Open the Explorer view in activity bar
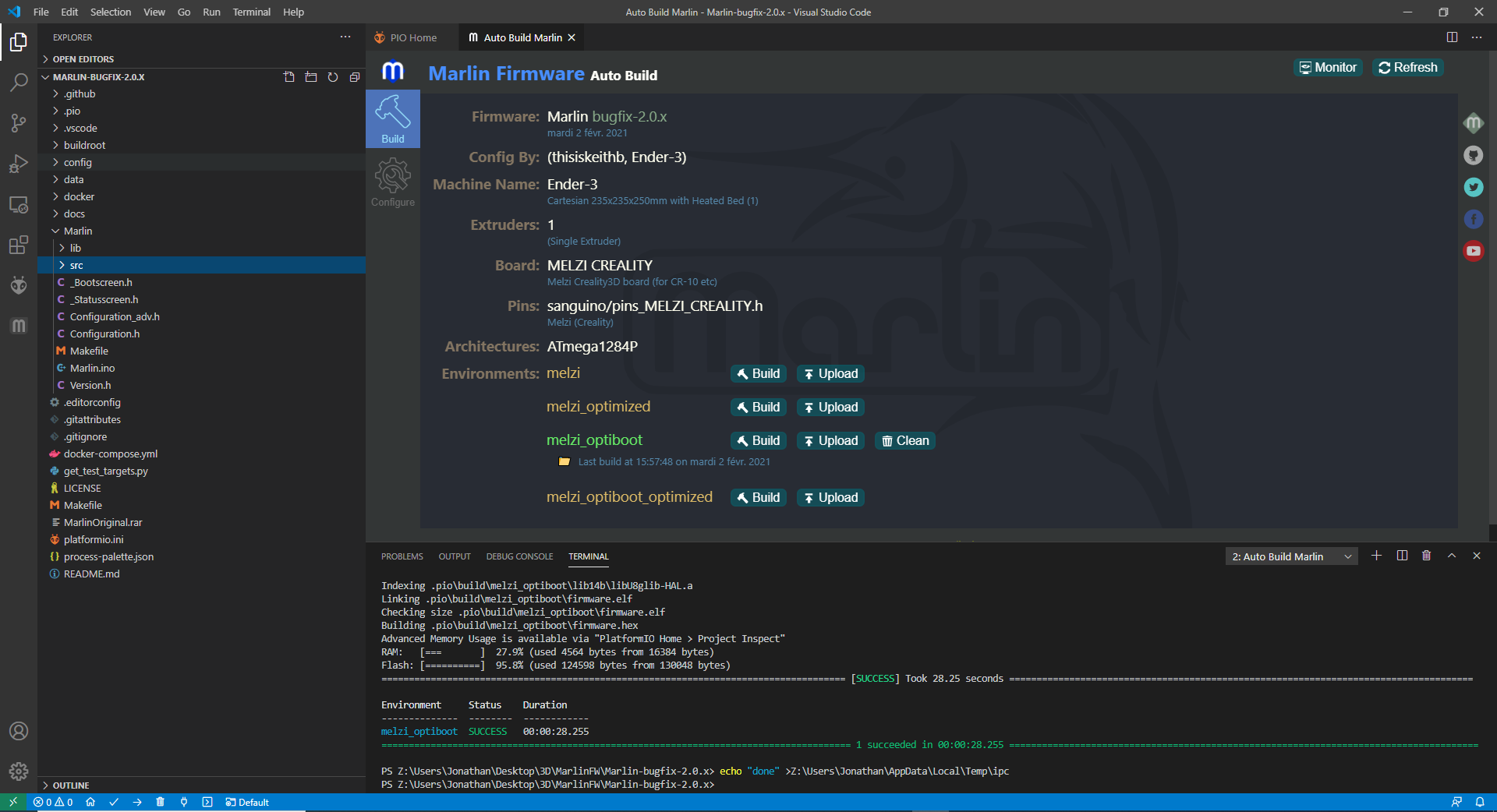 (19, 42)
